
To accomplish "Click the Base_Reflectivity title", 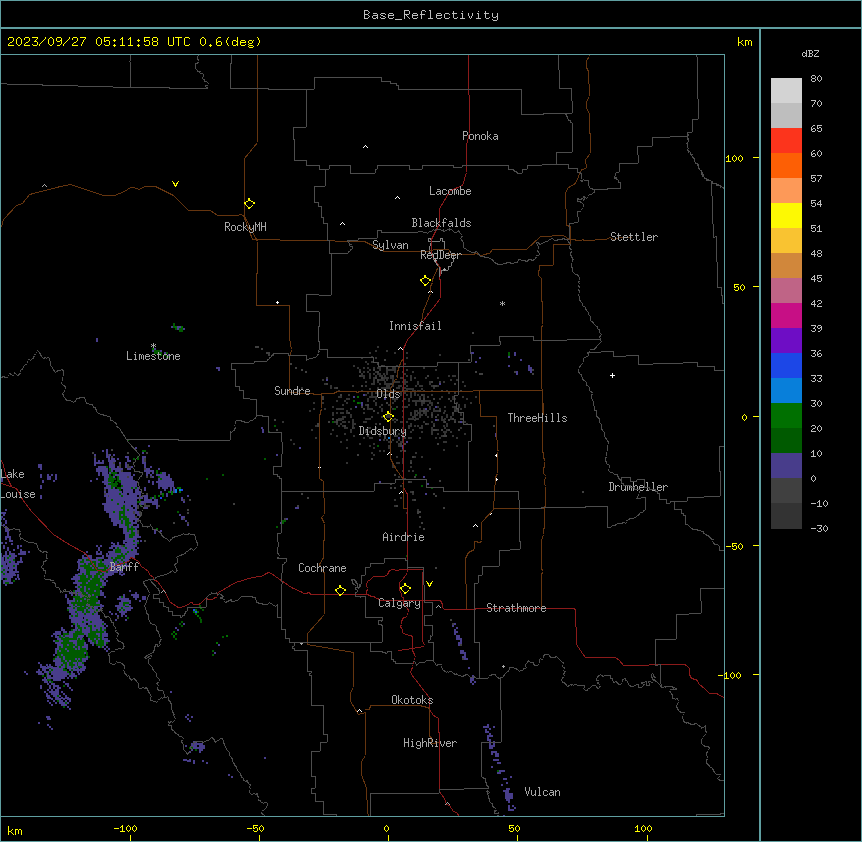I will pyautogui.click(x=431, y=15).
